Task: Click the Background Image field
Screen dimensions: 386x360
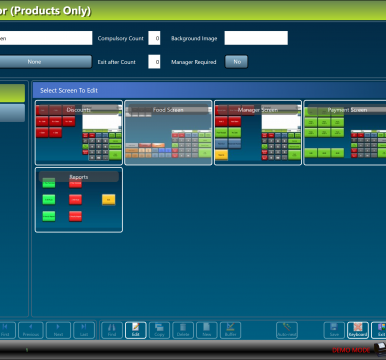Action: click(256, 38)
